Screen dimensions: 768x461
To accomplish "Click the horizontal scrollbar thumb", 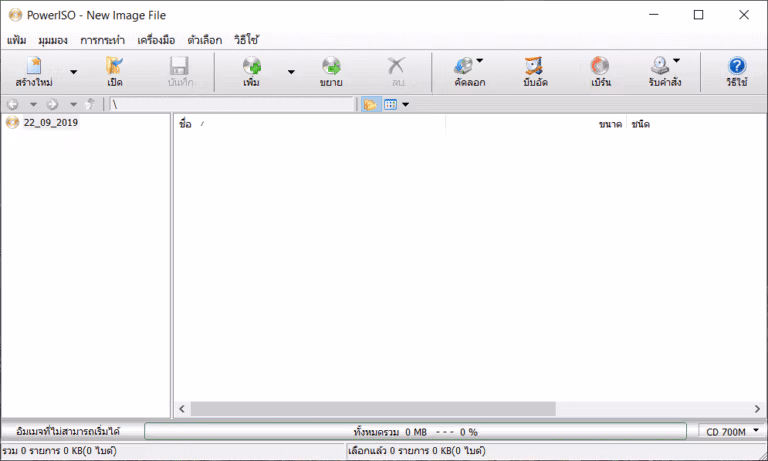I will 373,409.
